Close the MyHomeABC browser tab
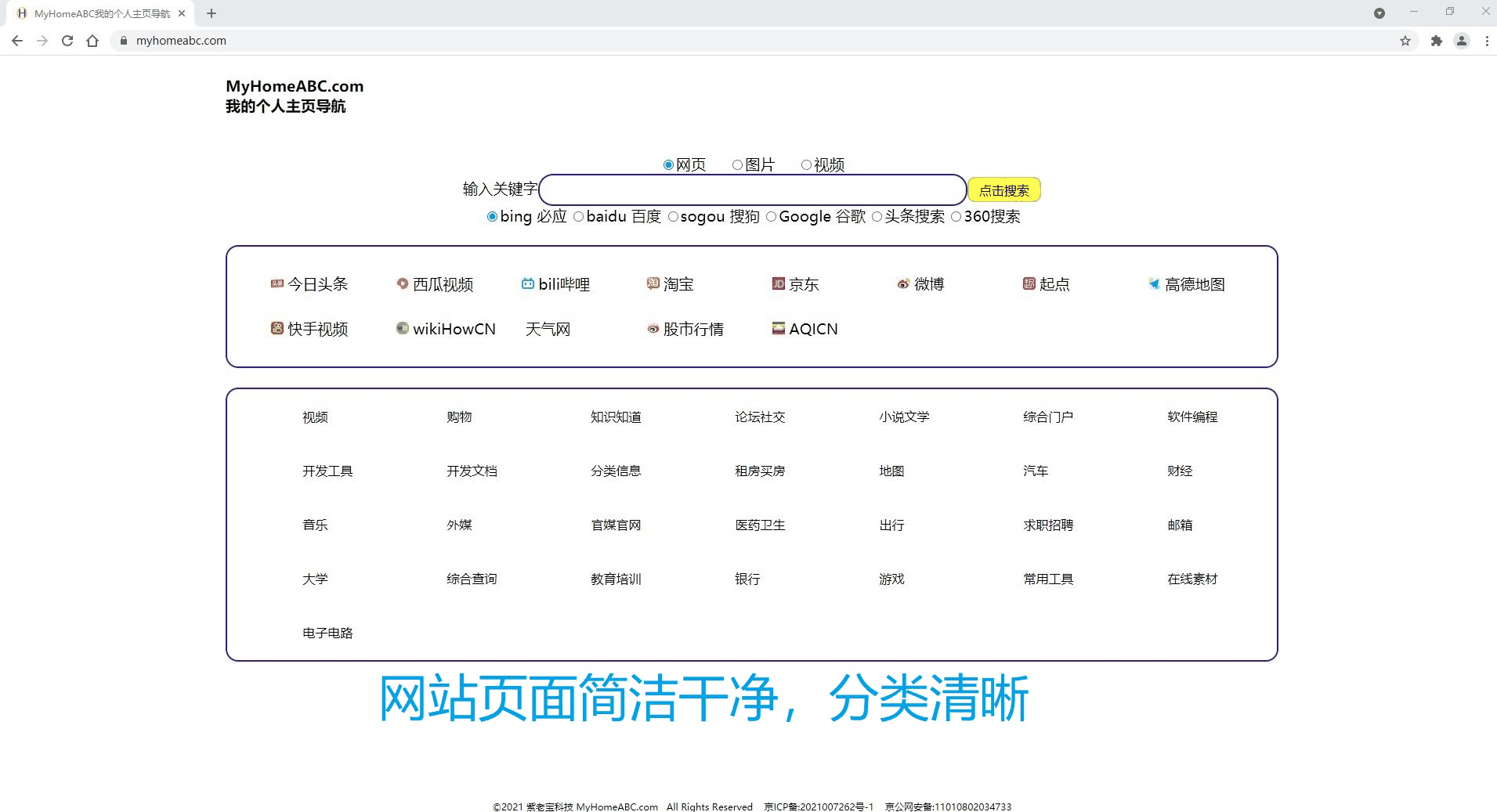1497x812 pixels. [x=182, y=13]
